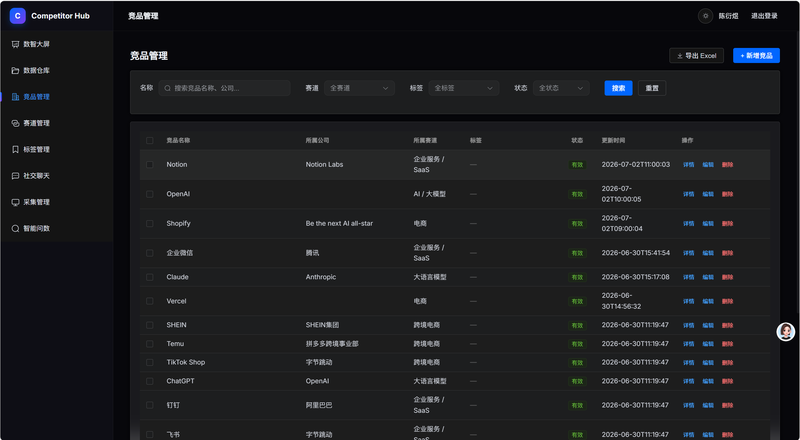Click the 导出 Excel button

pyautogui.click(x=696, y=56)
